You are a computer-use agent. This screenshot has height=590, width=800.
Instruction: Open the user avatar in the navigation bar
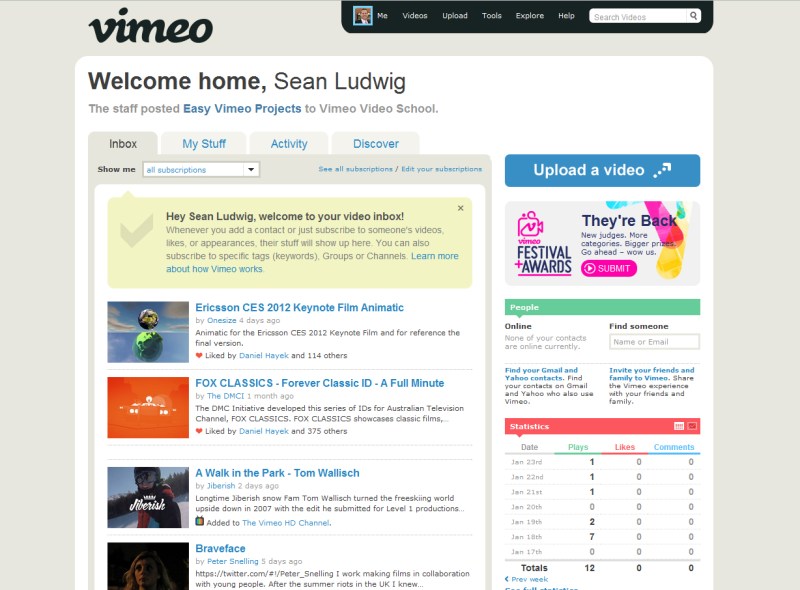(362, 16)
